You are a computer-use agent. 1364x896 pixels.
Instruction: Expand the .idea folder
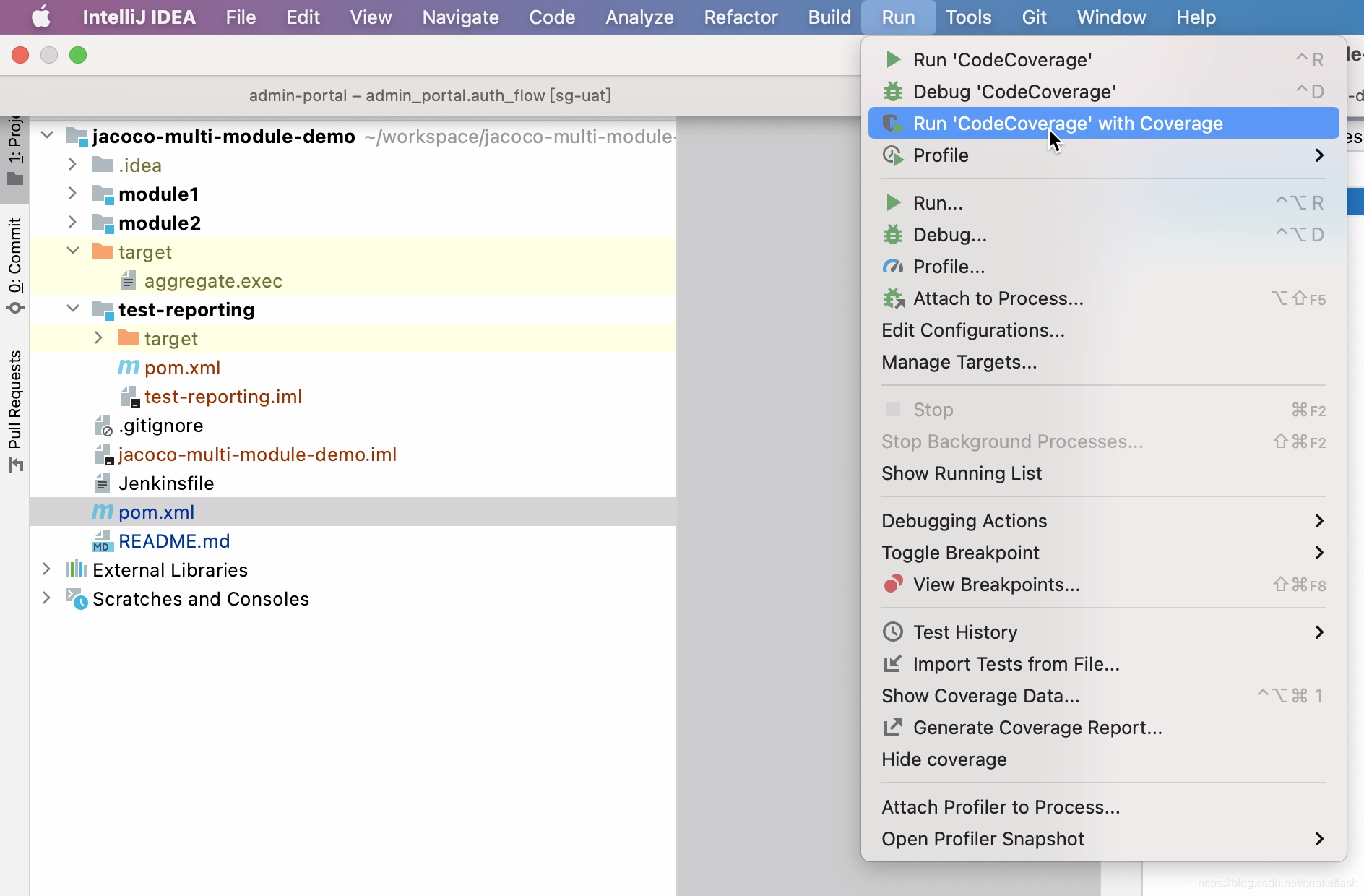72,165
